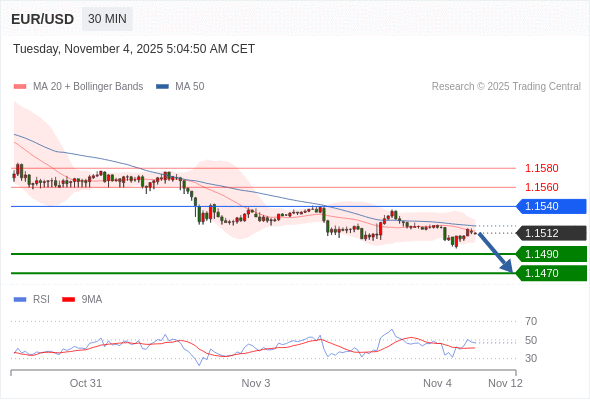Click the chart timestamp text
The image size is (590, 400).
pyautogui.click(x=134, y=49)
